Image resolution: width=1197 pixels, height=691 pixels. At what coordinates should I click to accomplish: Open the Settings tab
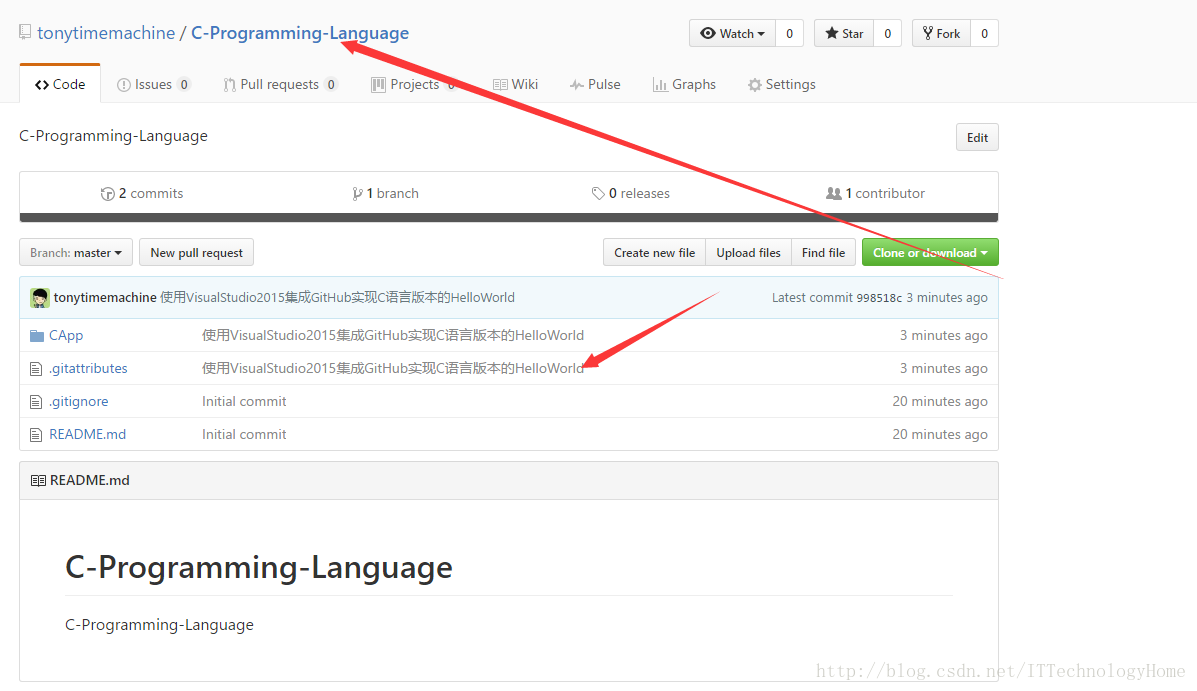[x=782, y=84]
